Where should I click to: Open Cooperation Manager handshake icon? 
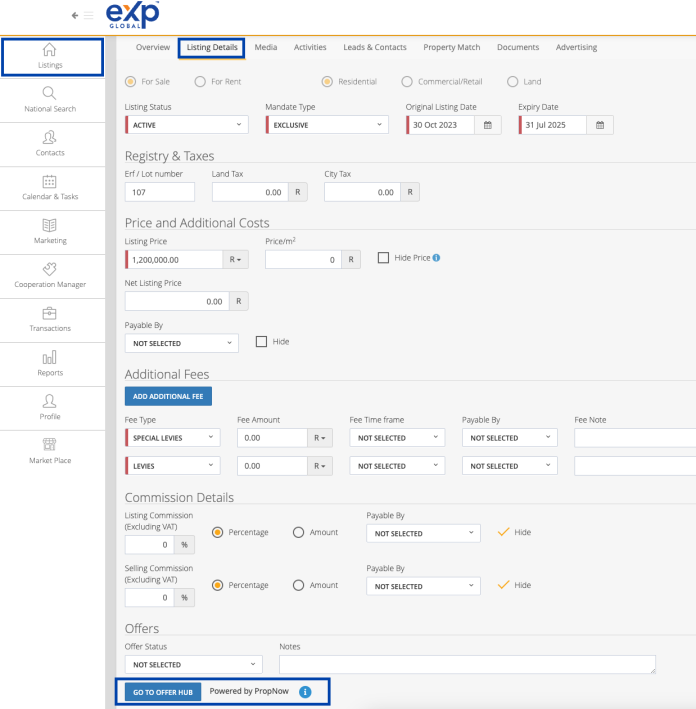pos(50,269)
